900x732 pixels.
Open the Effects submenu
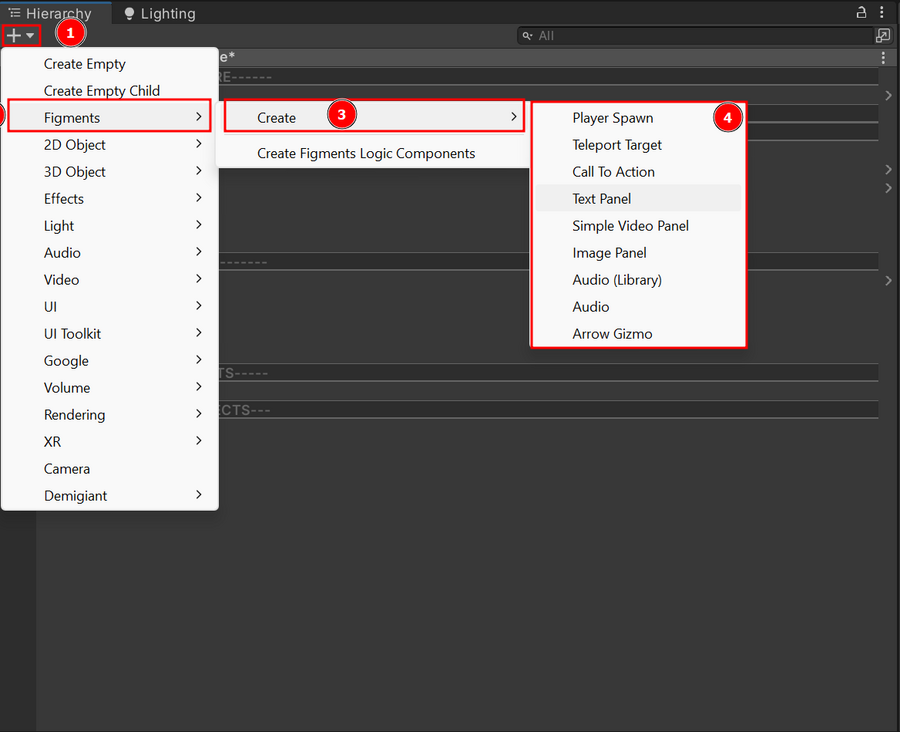click(x=110, y=199)
